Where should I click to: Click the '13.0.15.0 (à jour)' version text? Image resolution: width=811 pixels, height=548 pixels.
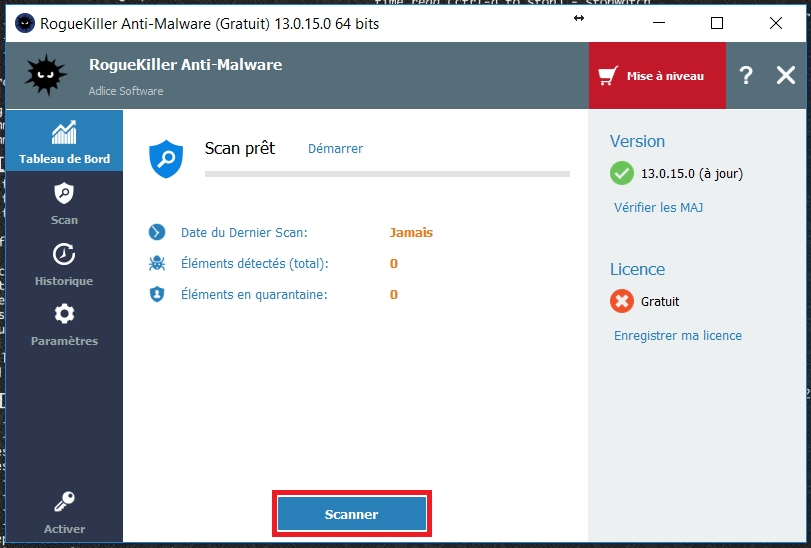click(x=692, y=174)
